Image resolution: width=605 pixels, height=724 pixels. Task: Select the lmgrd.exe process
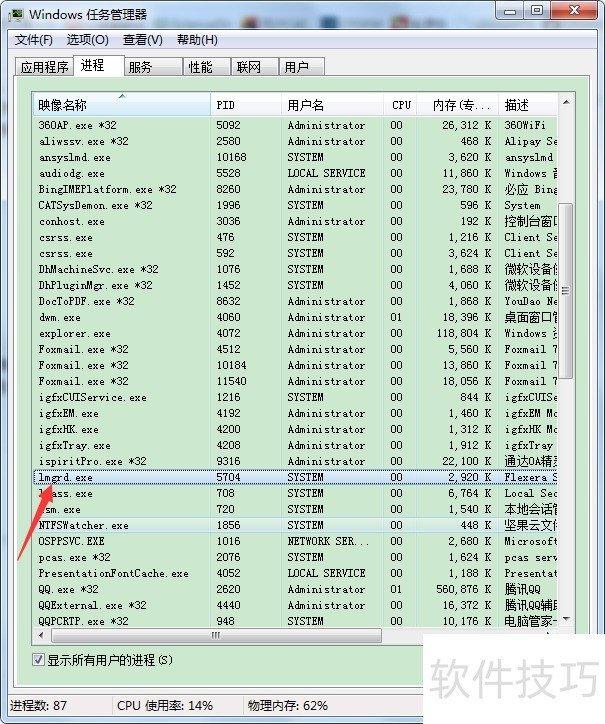(x=295, y=477)
